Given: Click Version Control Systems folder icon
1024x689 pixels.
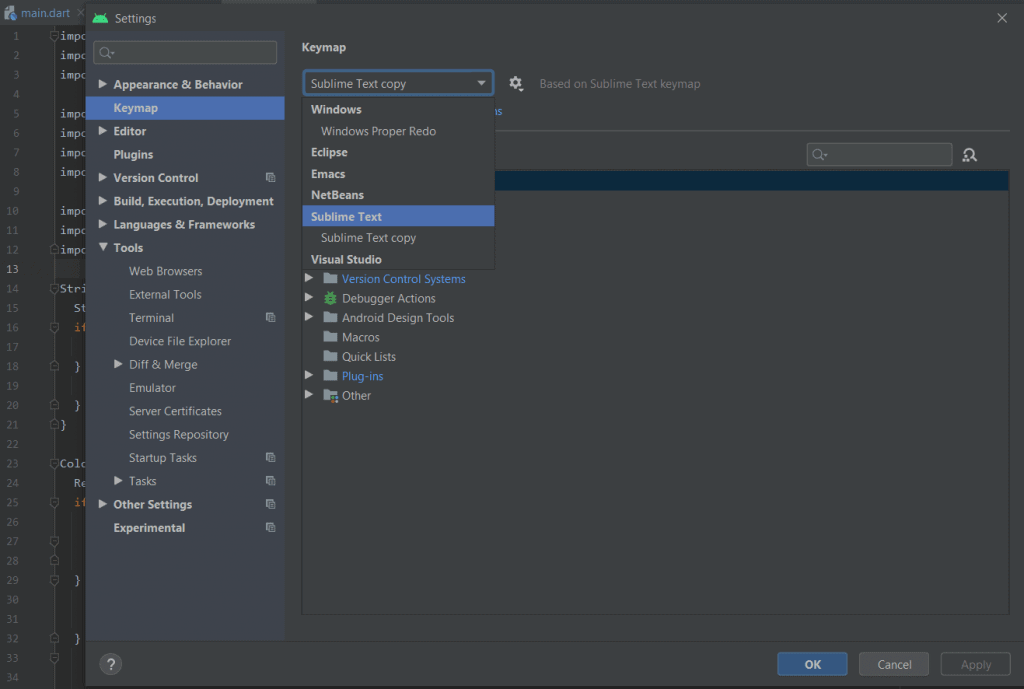Looking at the screenshot, I should pyautogui.click(x=330, y=279).
